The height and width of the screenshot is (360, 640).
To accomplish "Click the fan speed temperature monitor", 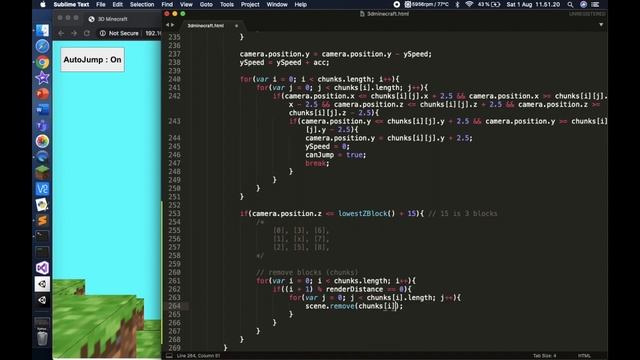I will pyautogui.click(x=427, y=4).
